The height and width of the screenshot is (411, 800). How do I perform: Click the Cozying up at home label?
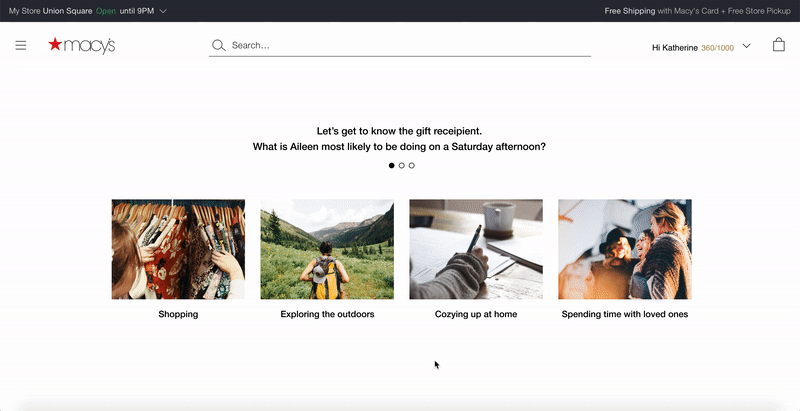tap(476, 314)
